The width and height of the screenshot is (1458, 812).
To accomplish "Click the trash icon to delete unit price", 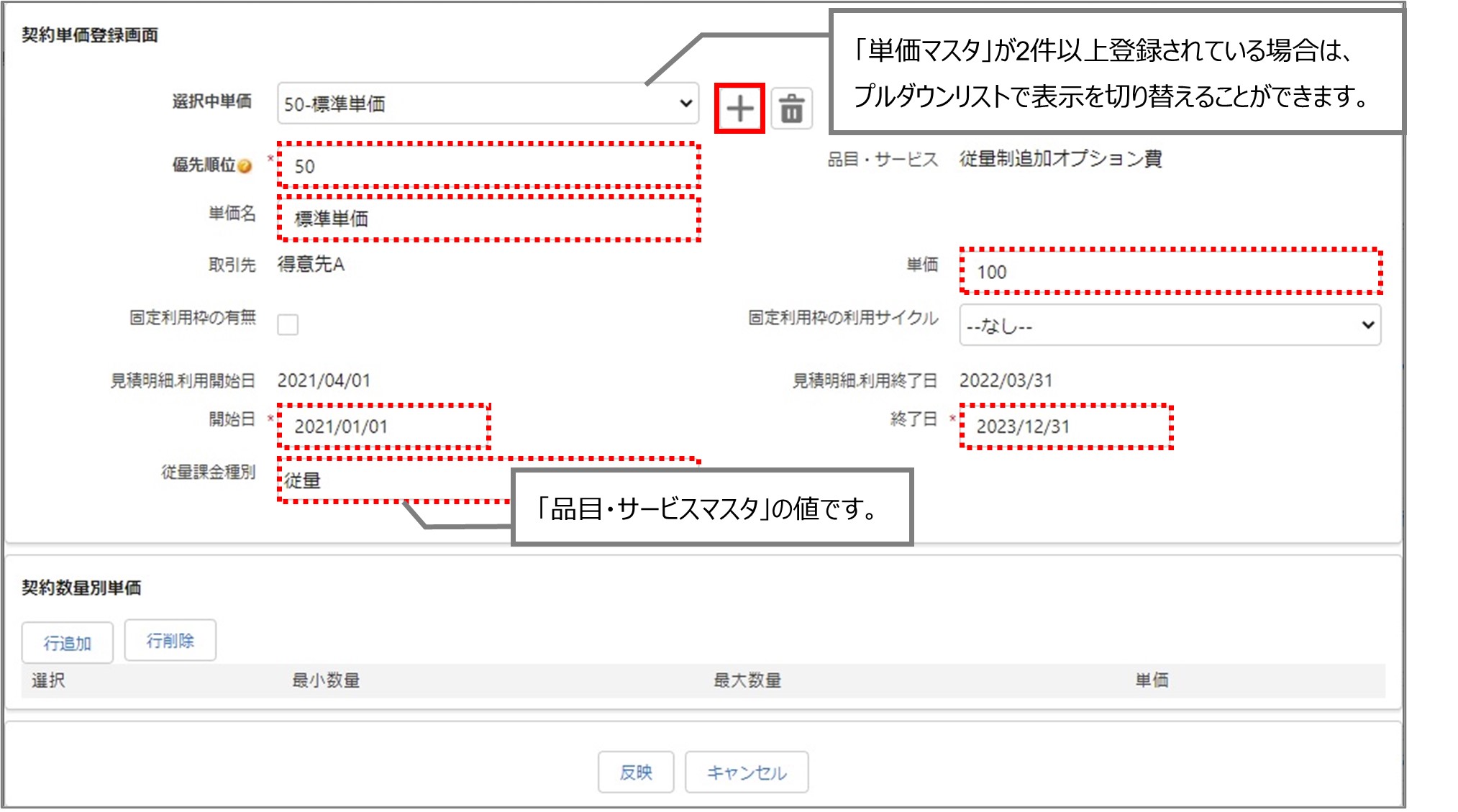I will tap(791, 109).
